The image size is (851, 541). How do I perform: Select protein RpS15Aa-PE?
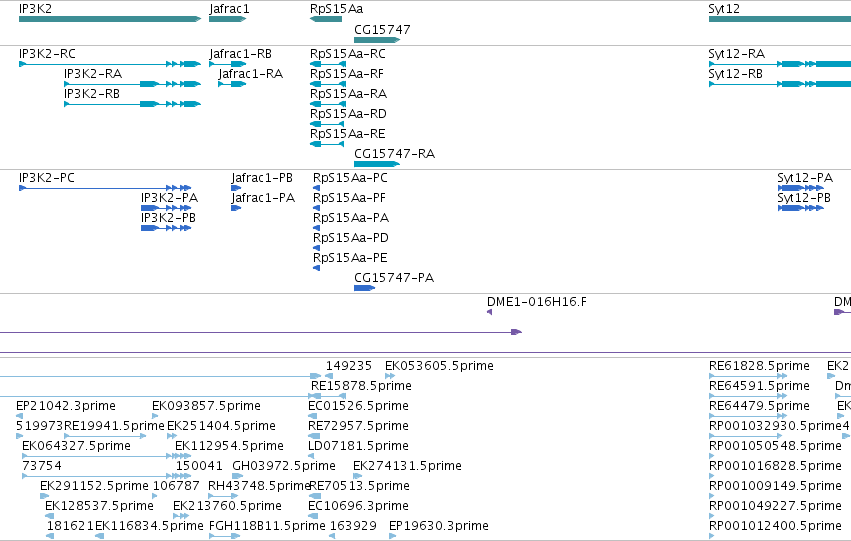point(316,268)
